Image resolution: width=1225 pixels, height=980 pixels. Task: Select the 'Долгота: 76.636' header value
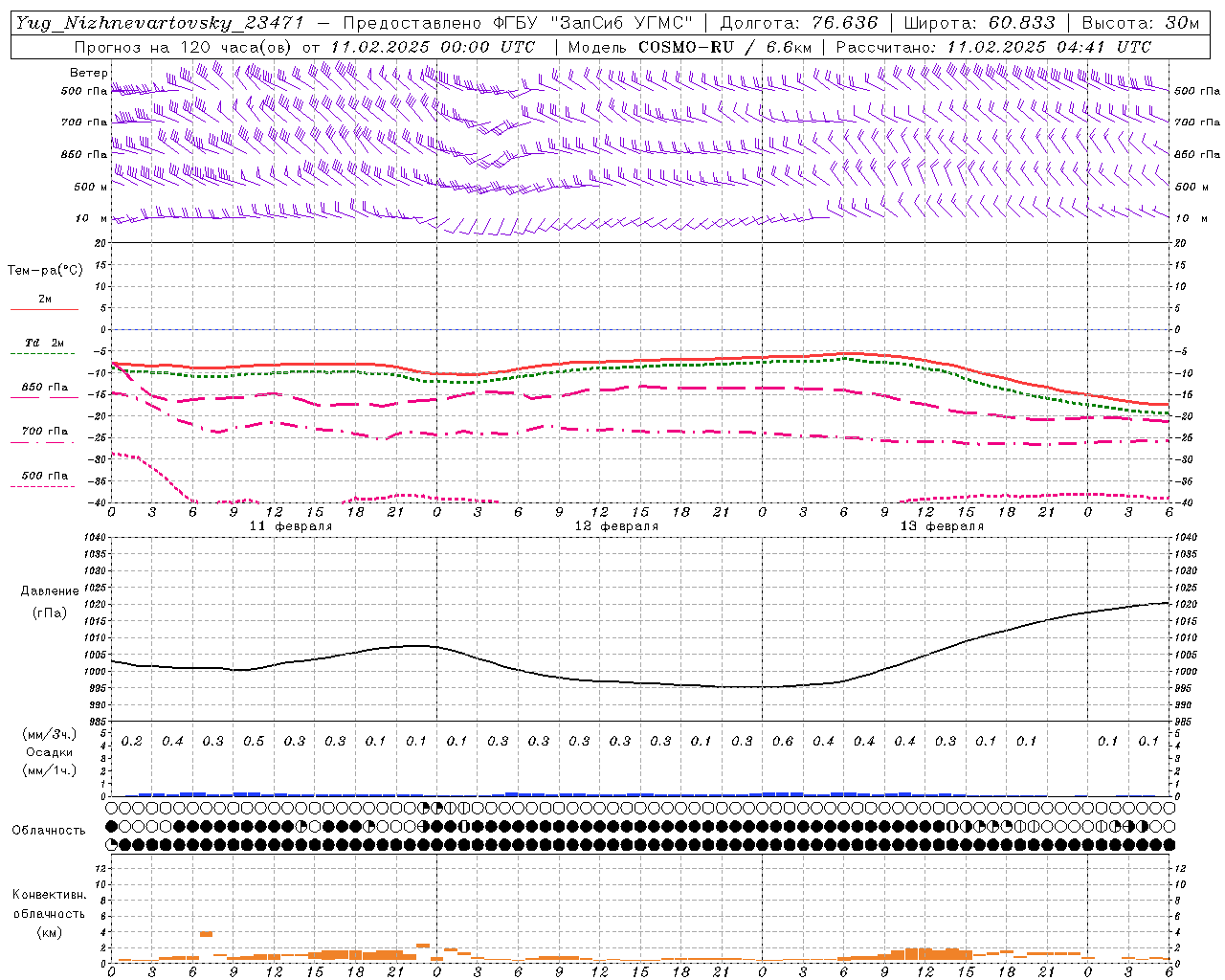pyautogui.click(x=798, y=23)
